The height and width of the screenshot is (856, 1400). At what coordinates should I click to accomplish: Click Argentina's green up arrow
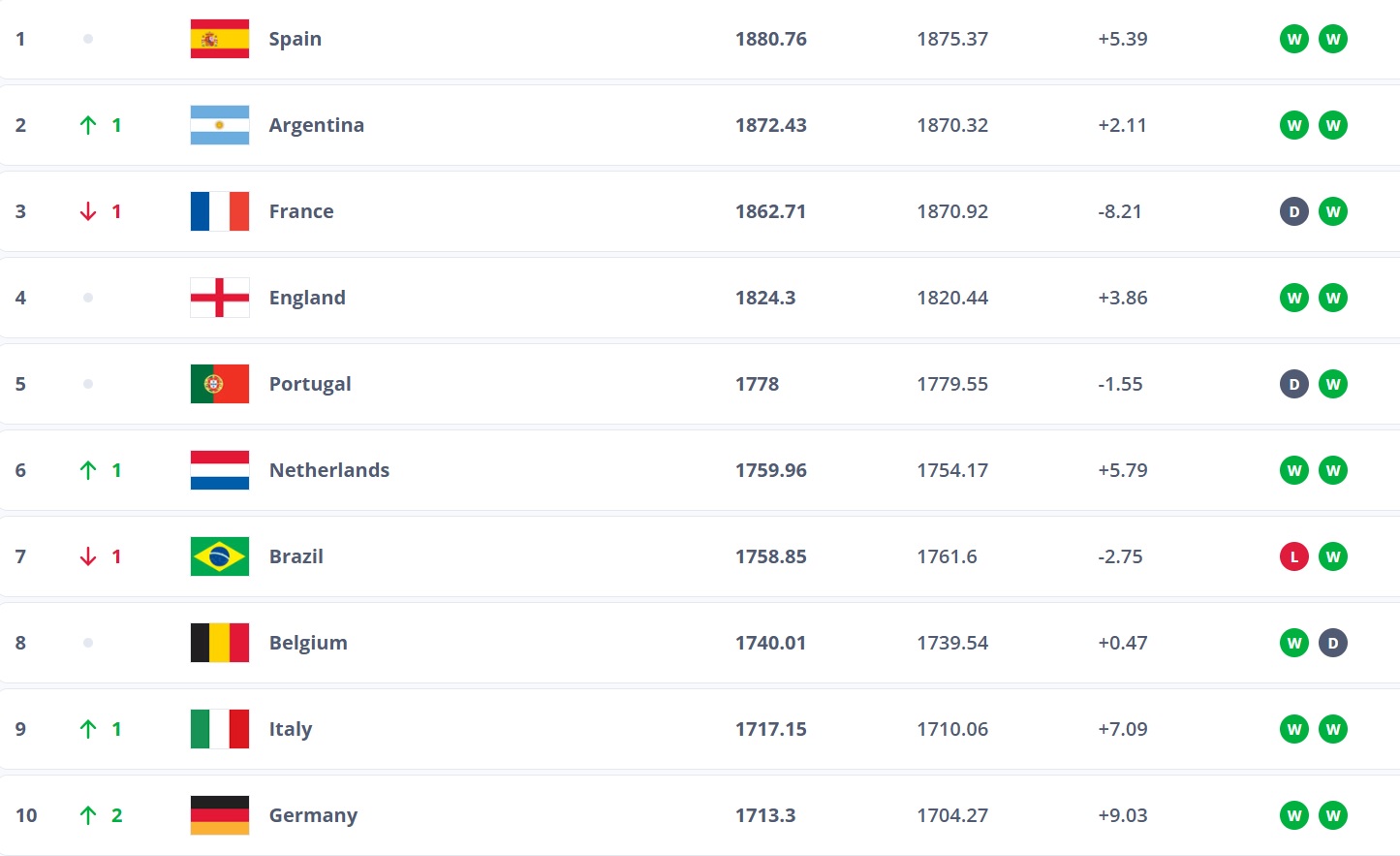(x=88, y=125)
